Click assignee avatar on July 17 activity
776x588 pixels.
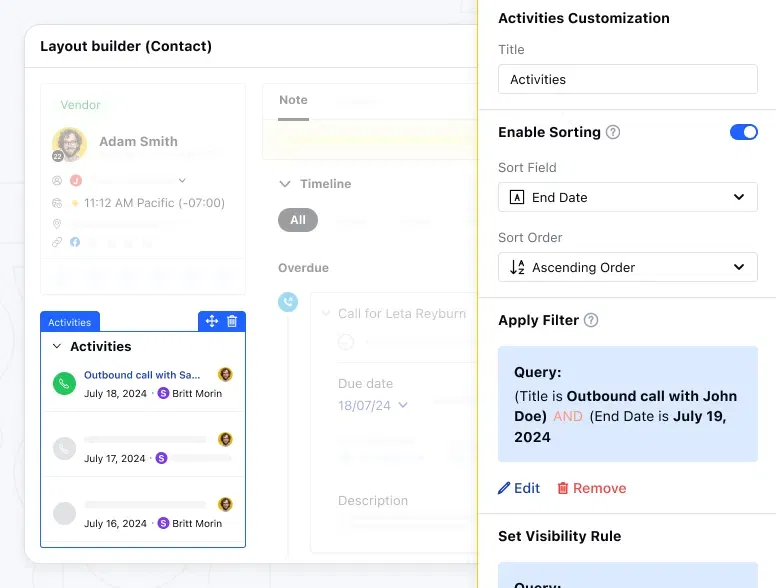point(225,440)
